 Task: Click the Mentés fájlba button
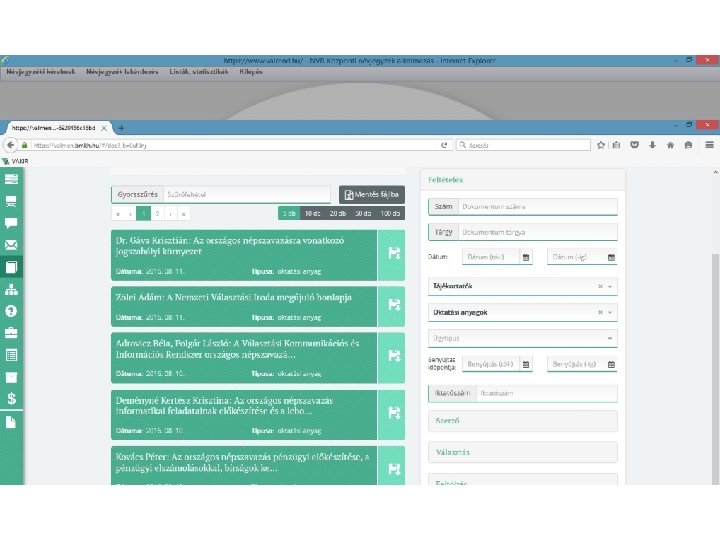click(x=372, y=195)
